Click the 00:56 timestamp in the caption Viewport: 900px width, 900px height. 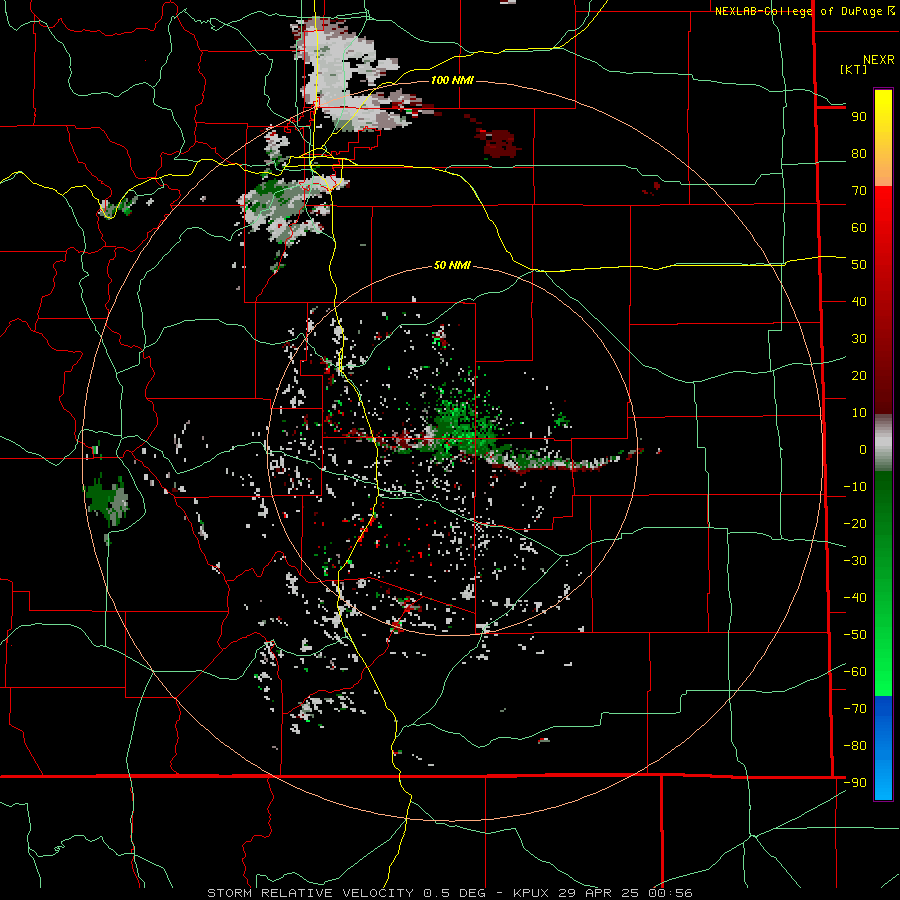tap(670, 893)
